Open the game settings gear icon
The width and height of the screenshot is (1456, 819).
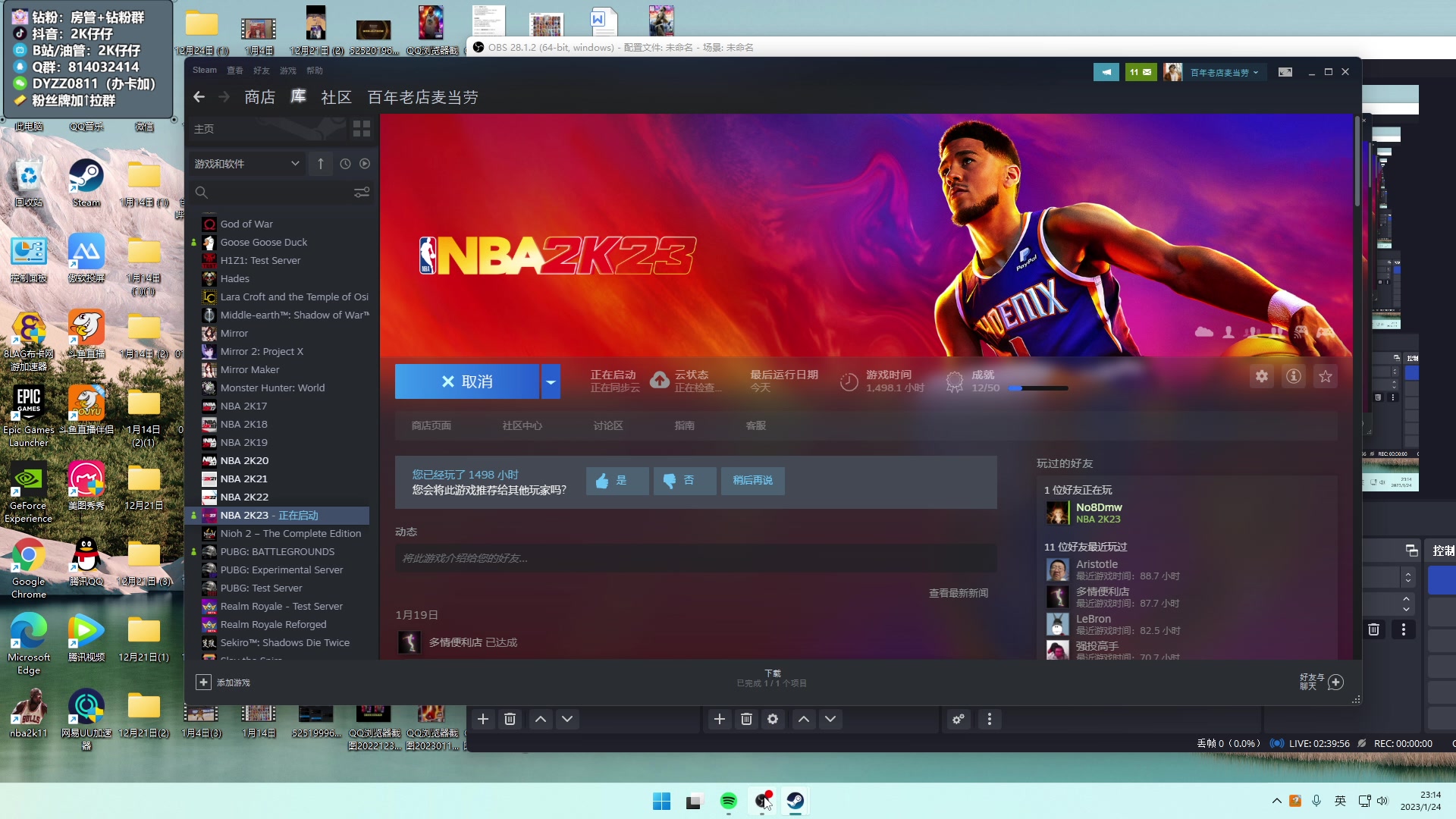1262,376
